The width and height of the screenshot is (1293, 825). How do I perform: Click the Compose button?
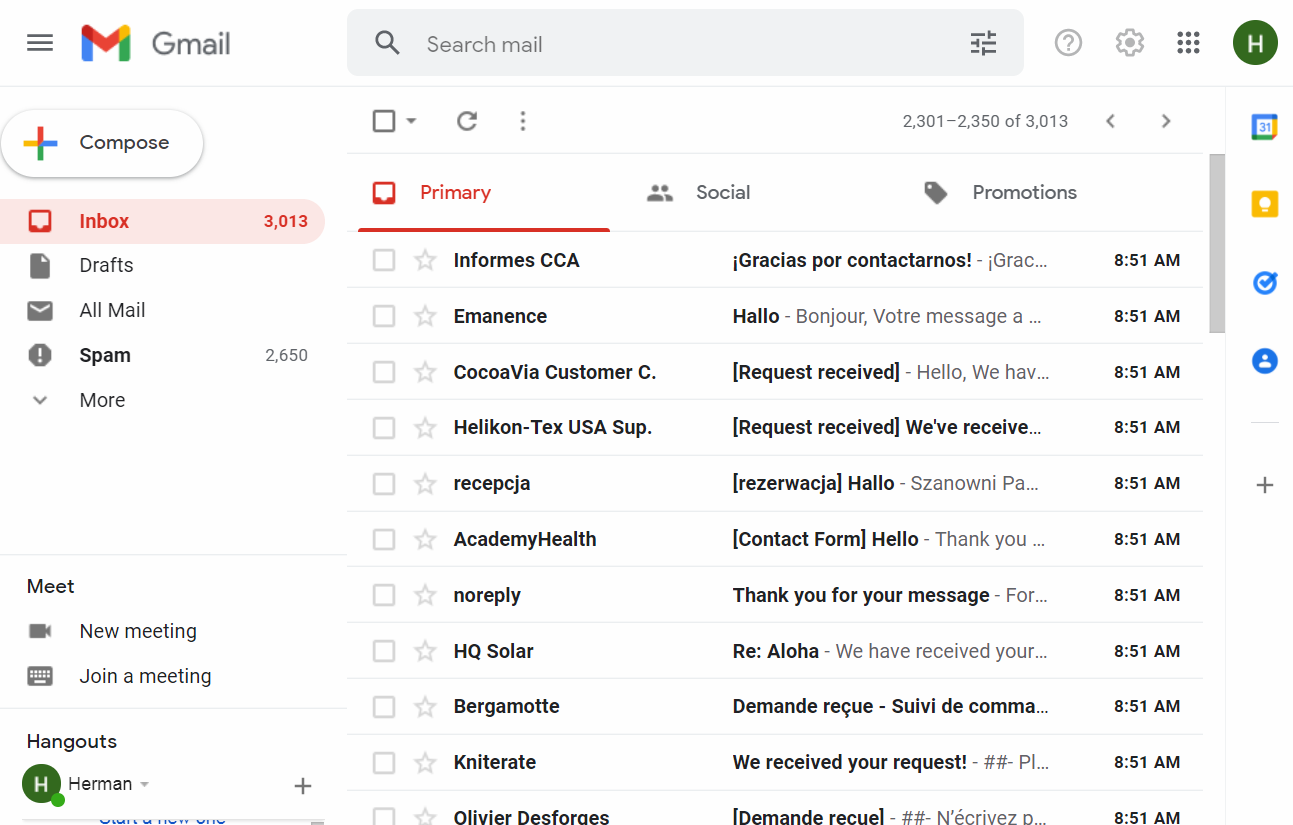[x=102, y=143]
